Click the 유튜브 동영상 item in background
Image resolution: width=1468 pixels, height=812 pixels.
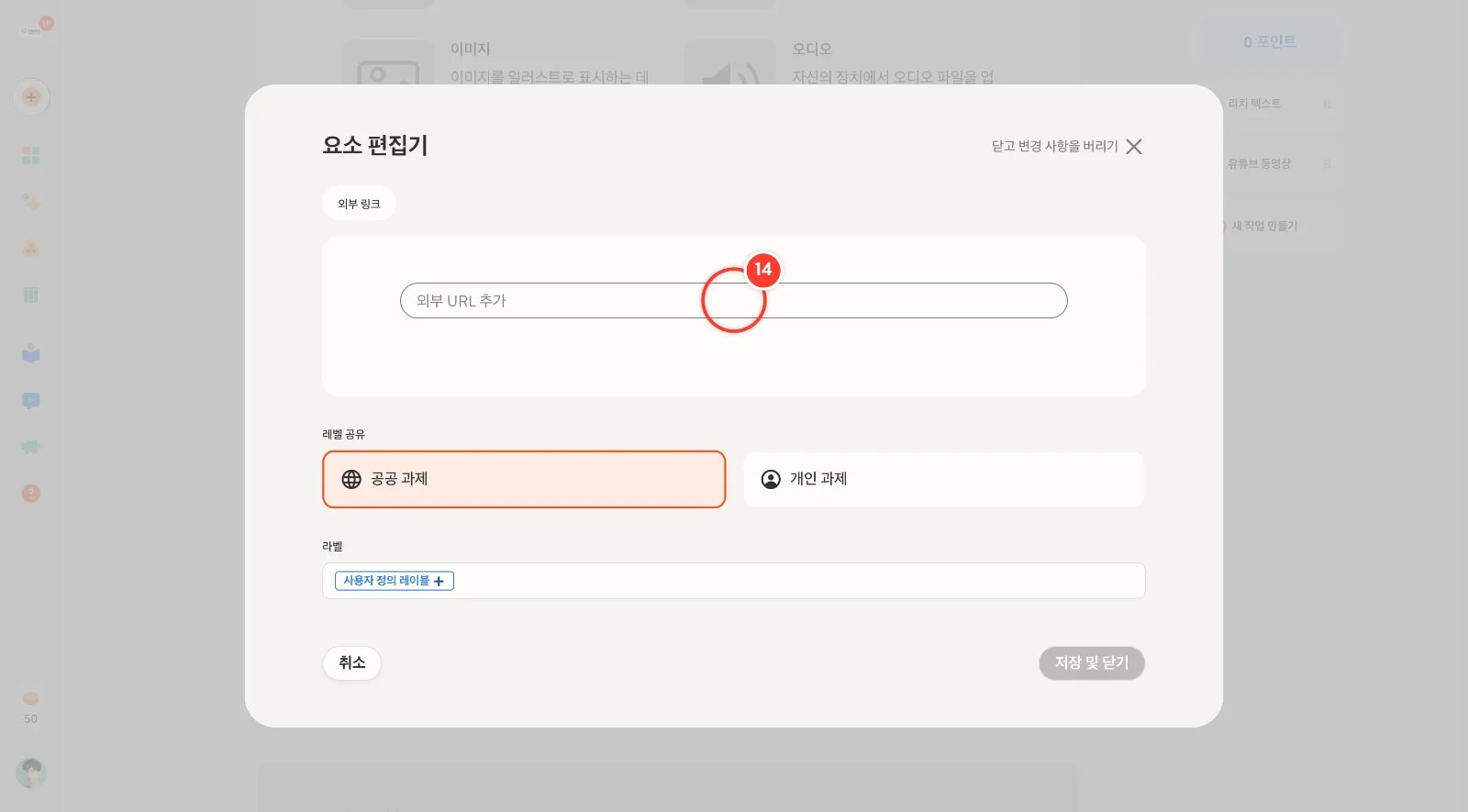tap(1260, 164)
